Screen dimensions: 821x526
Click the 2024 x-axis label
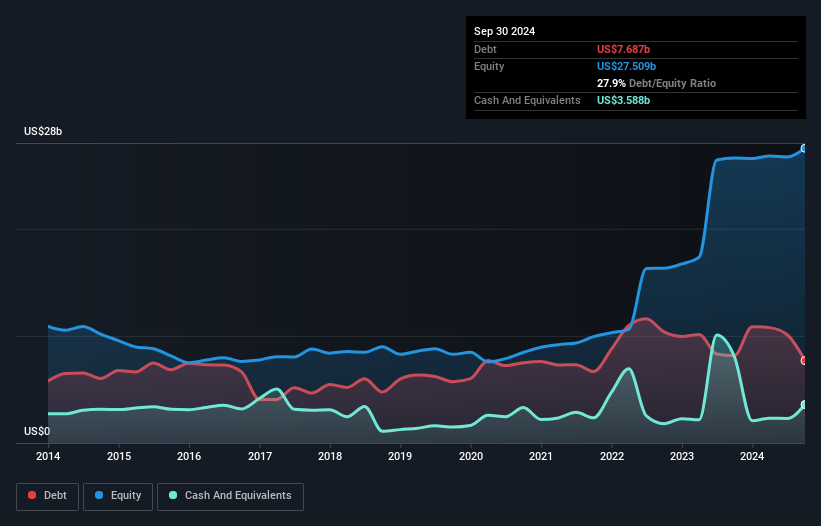(x=752, y=456)
